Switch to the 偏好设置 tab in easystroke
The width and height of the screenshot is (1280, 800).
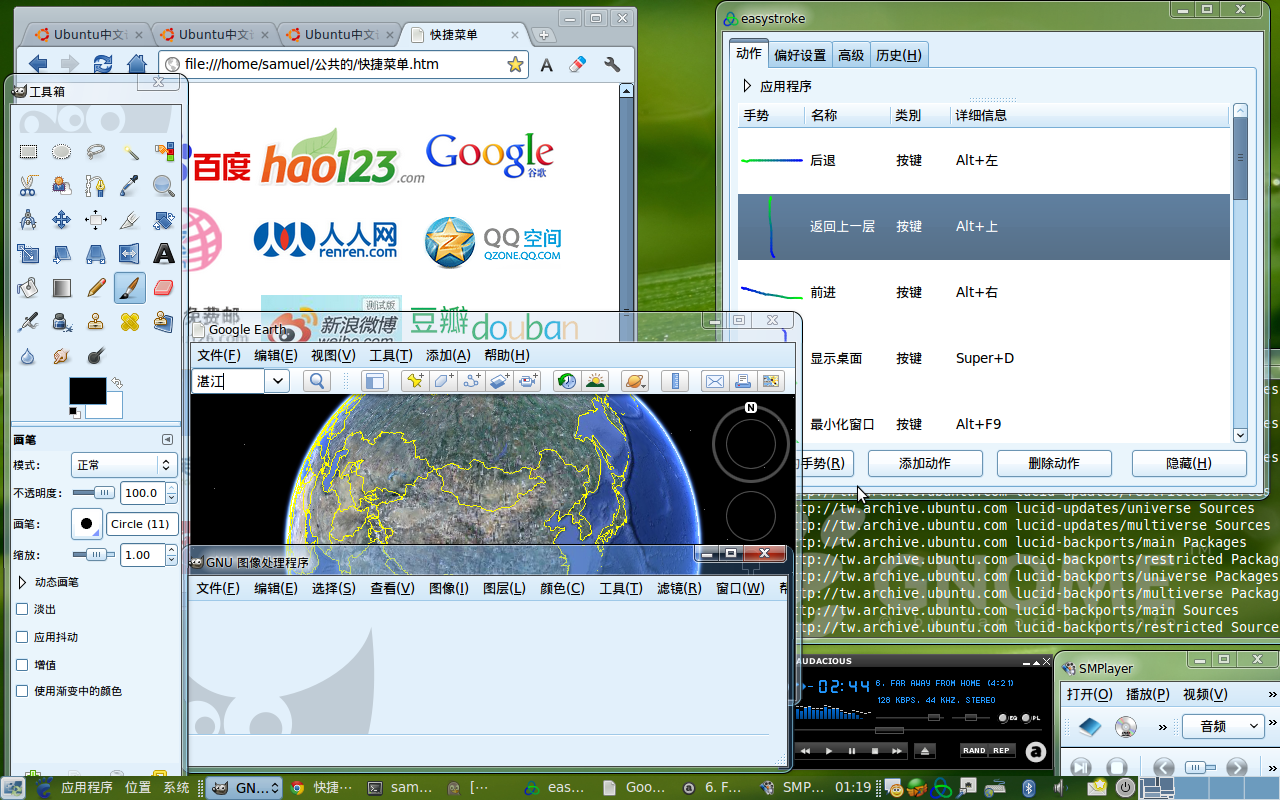pos(800,55)
